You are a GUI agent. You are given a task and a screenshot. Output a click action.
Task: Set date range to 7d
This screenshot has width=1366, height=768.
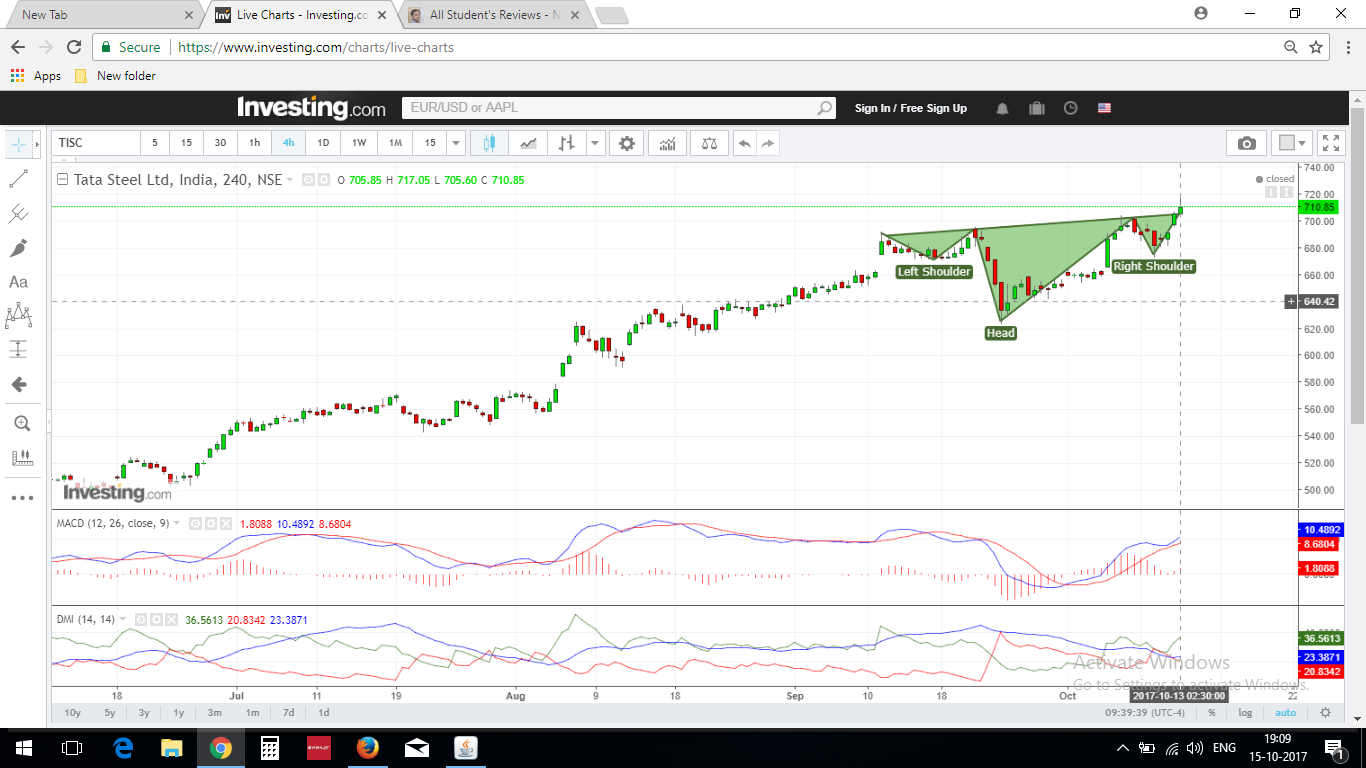[288, 713]
